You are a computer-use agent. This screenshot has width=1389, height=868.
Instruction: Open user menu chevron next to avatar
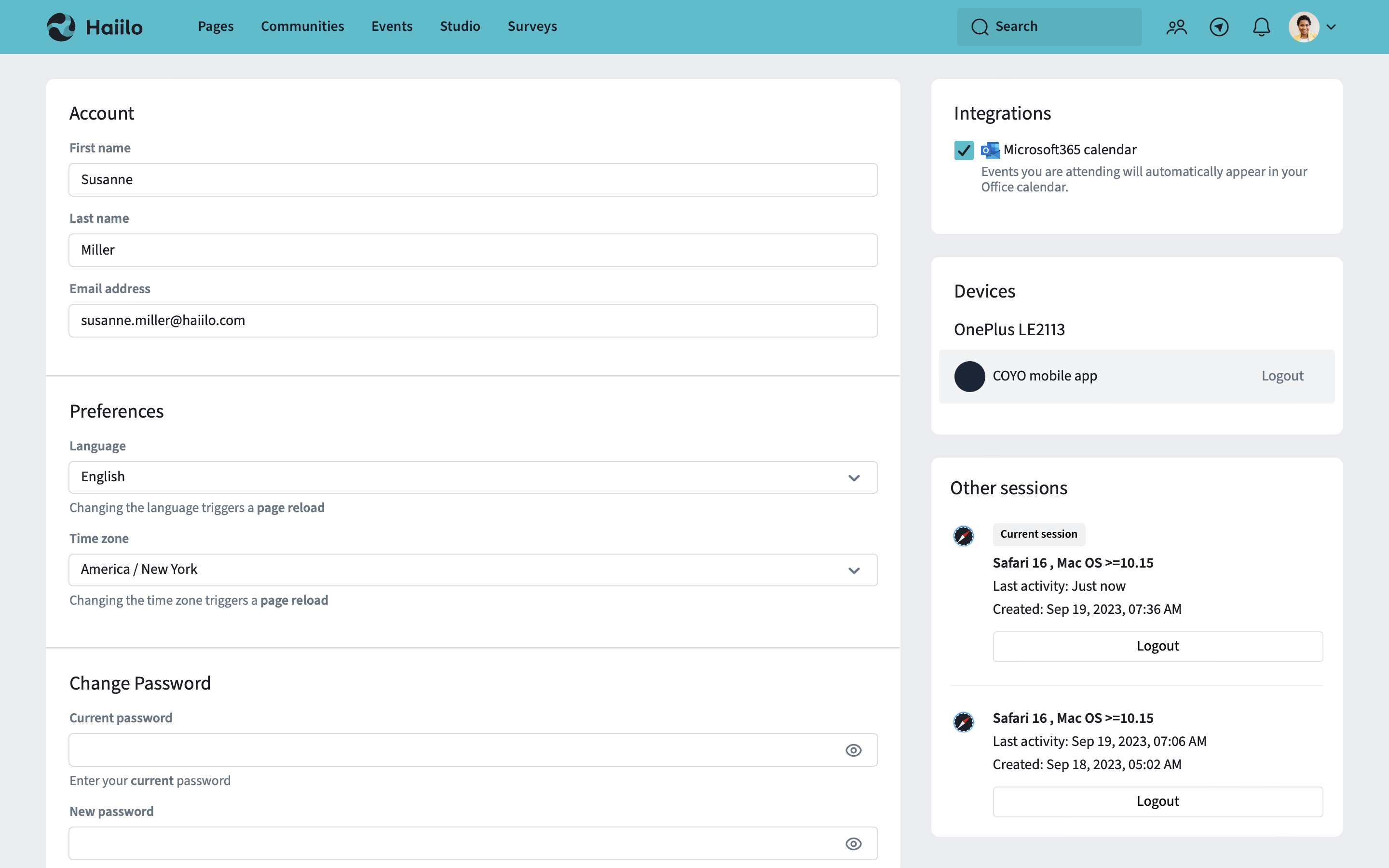point(1332,27)
